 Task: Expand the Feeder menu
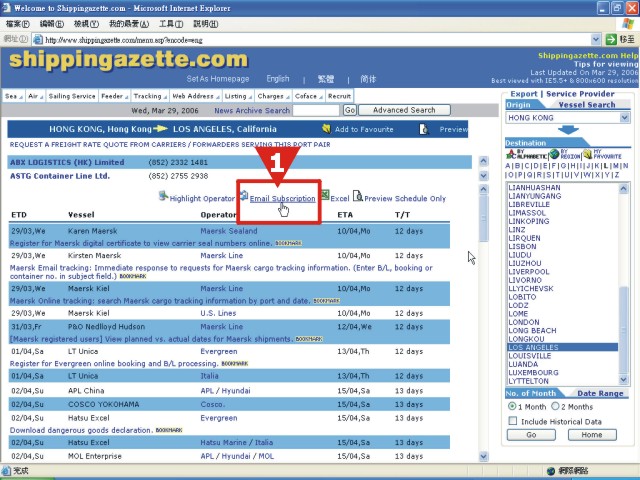point(115,96)
